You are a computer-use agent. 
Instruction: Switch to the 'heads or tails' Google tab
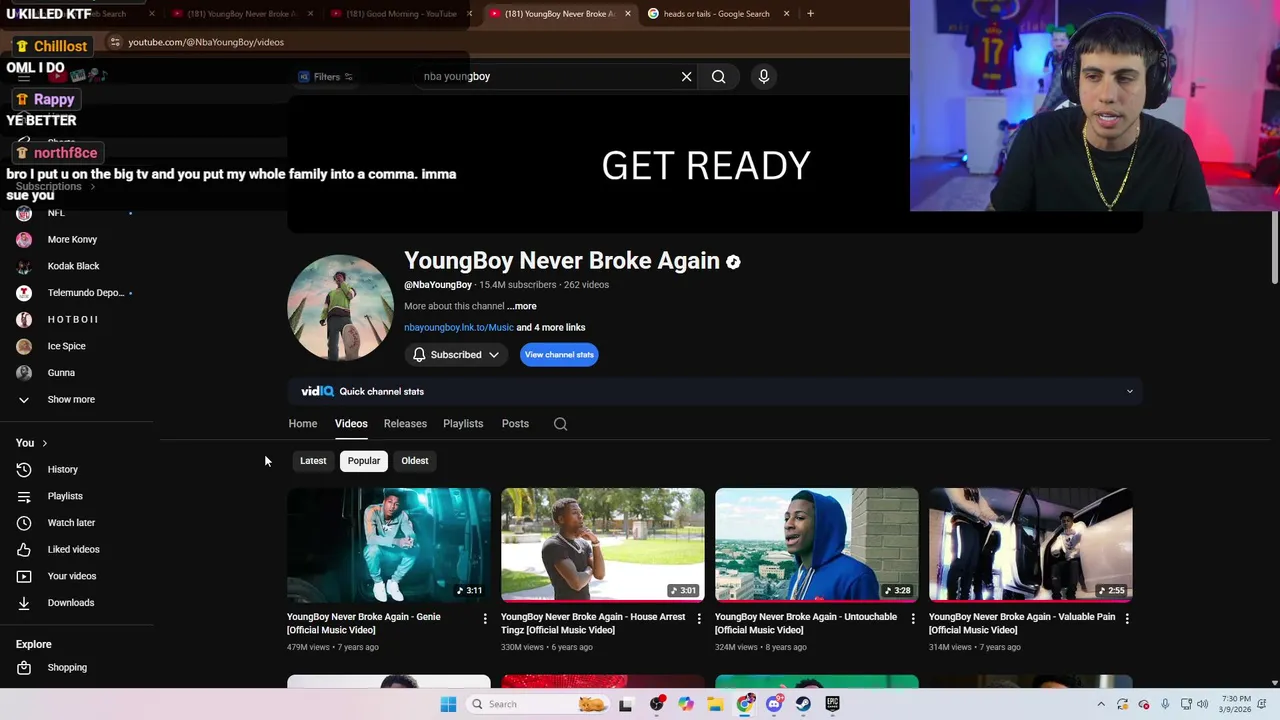coord(716,14)
